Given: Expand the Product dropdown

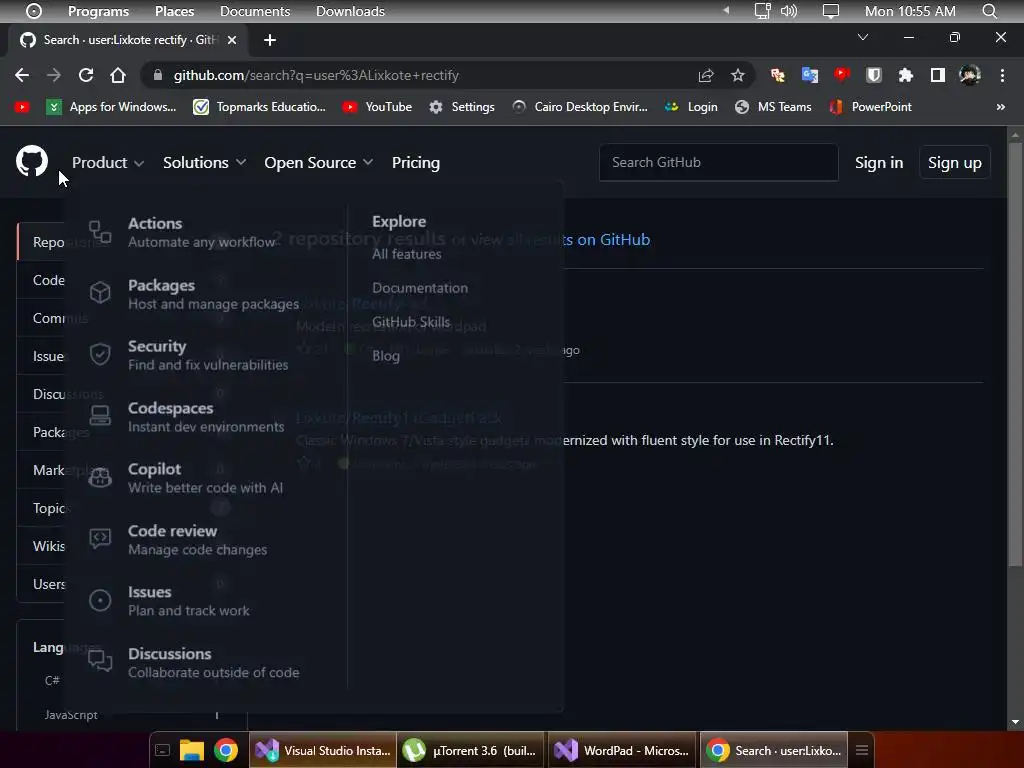Looking at the screenshot, I should point(108,163).
